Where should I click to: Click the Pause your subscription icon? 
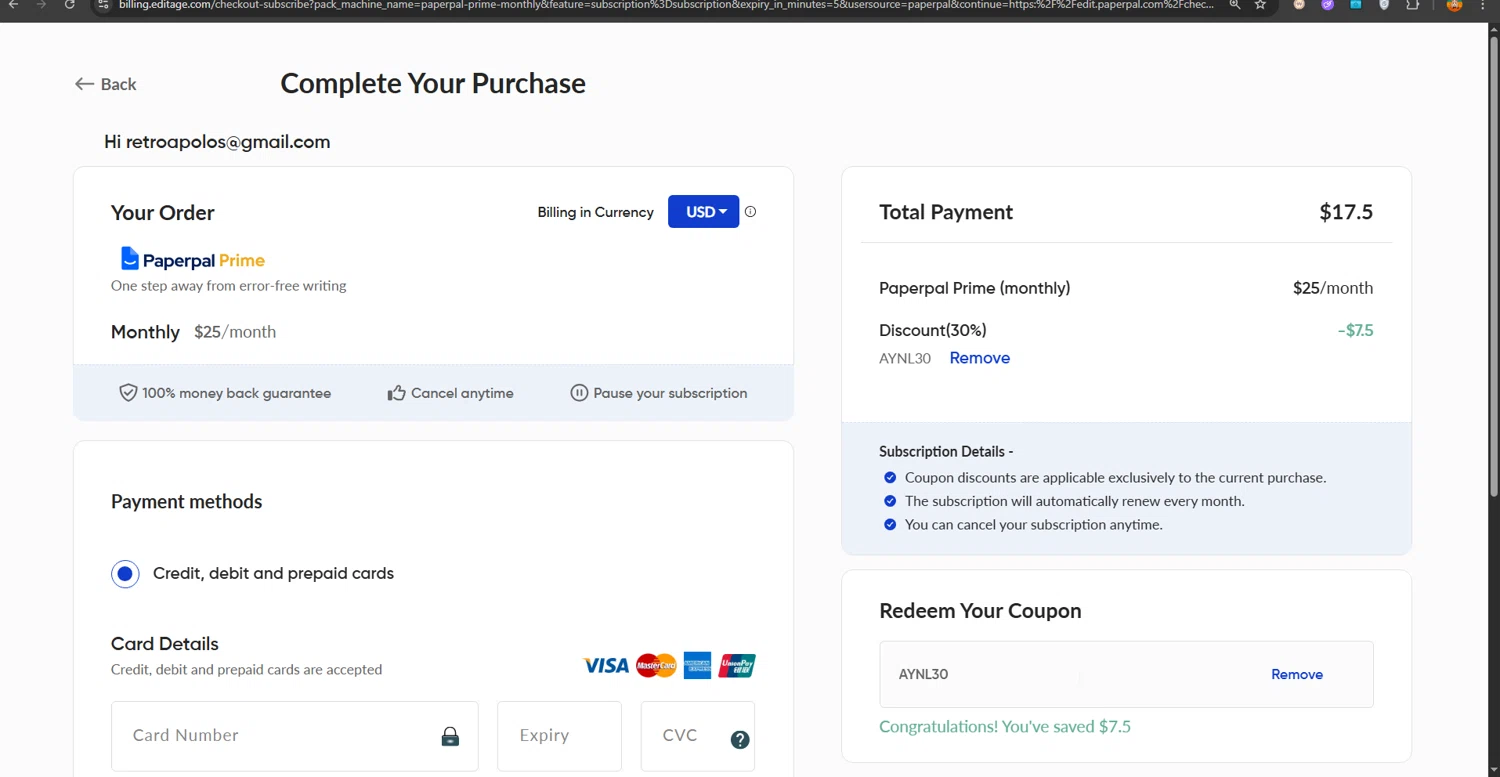[x=579, y=393]
